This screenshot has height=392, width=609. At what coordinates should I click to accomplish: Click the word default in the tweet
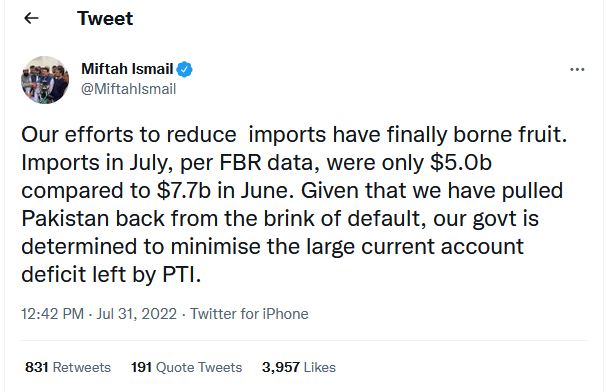385,219
